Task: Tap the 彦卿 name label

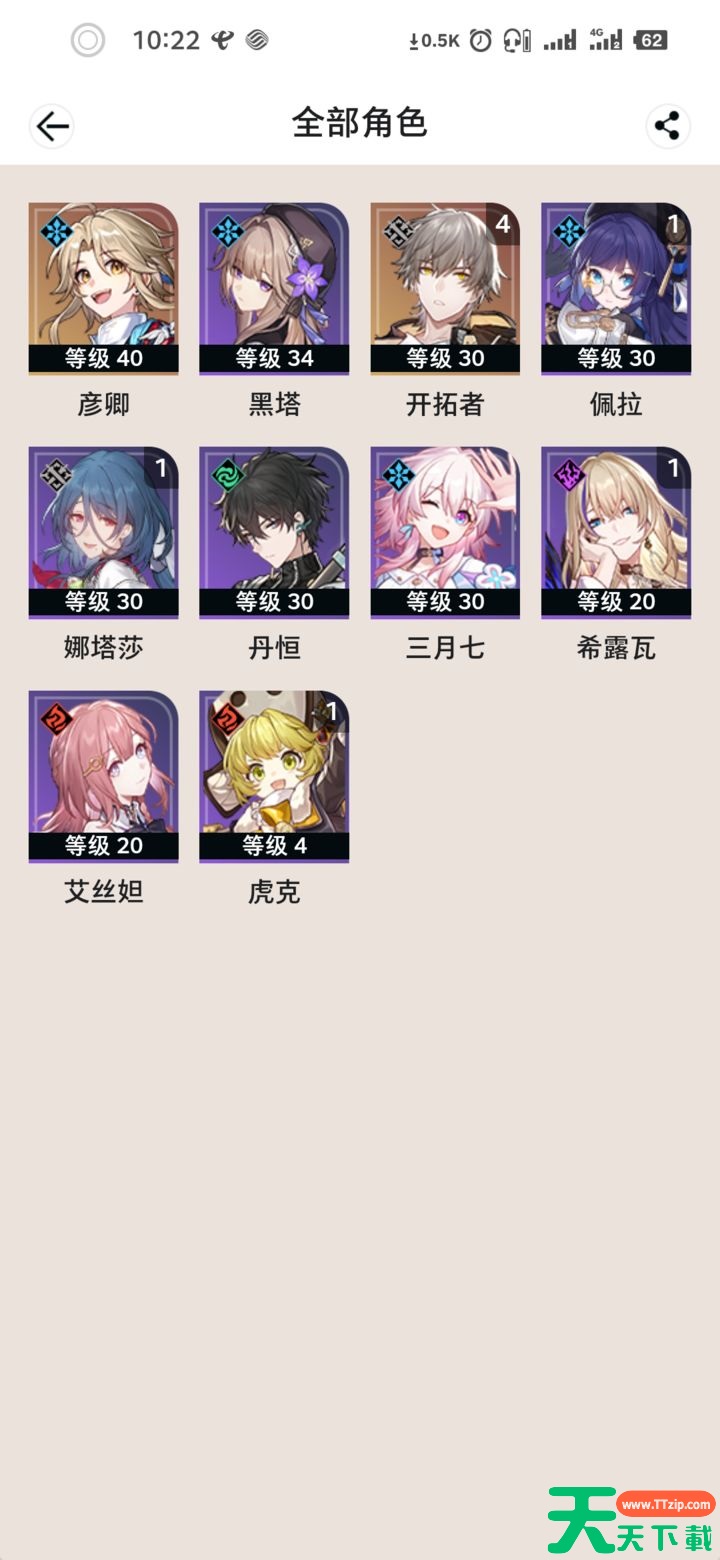Action: pyautogui.click(x=103, y=405)
